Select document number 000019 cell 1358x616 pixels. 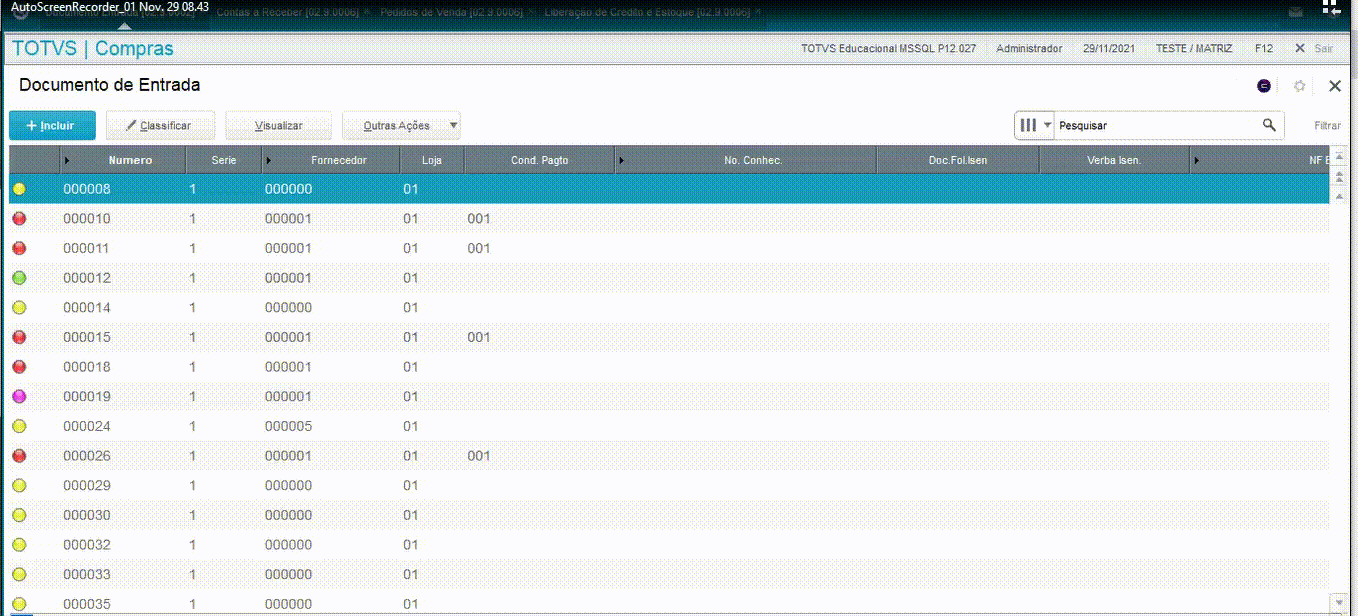(x=87, y=397)
